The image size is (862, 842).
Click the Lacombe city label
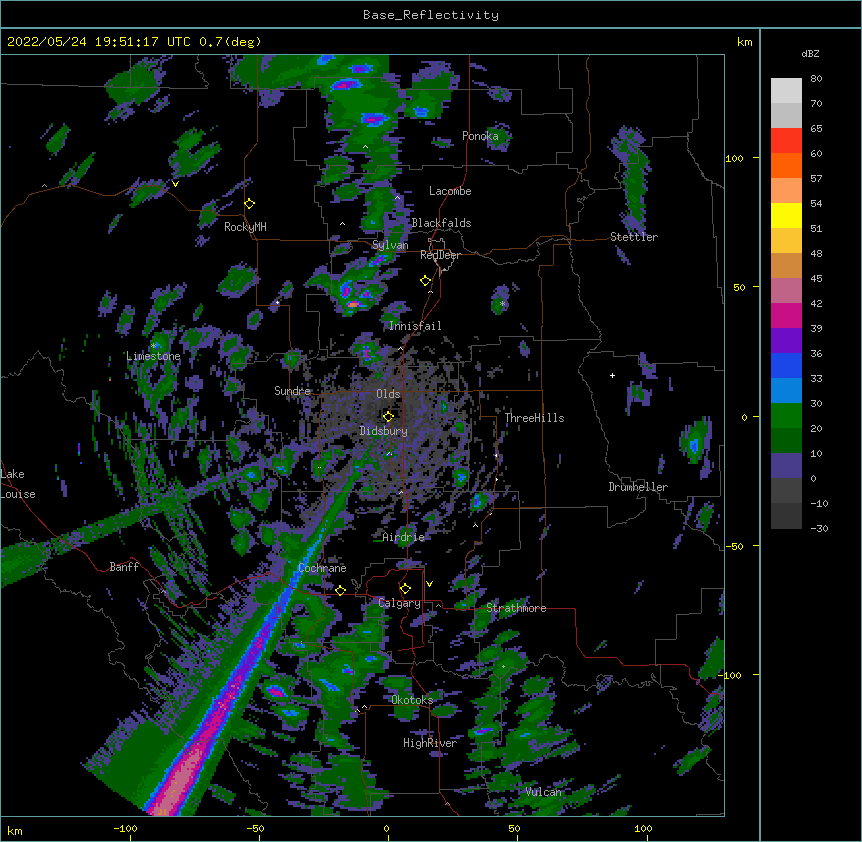(450, 191)
